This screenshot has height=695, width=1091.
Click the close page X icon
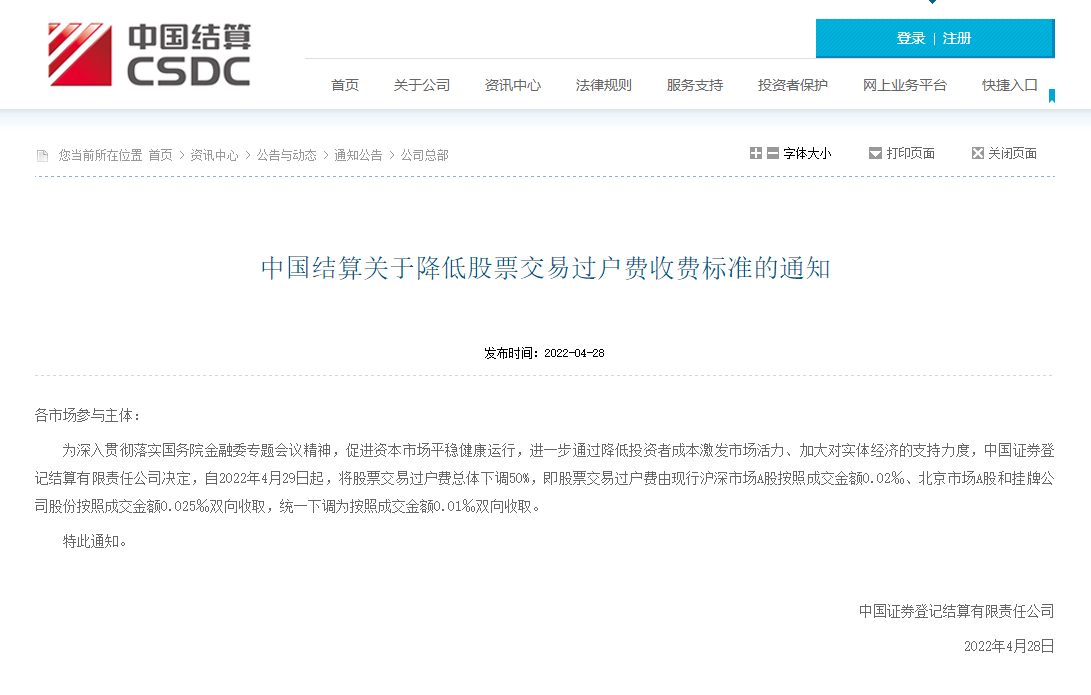coord(978,153)
